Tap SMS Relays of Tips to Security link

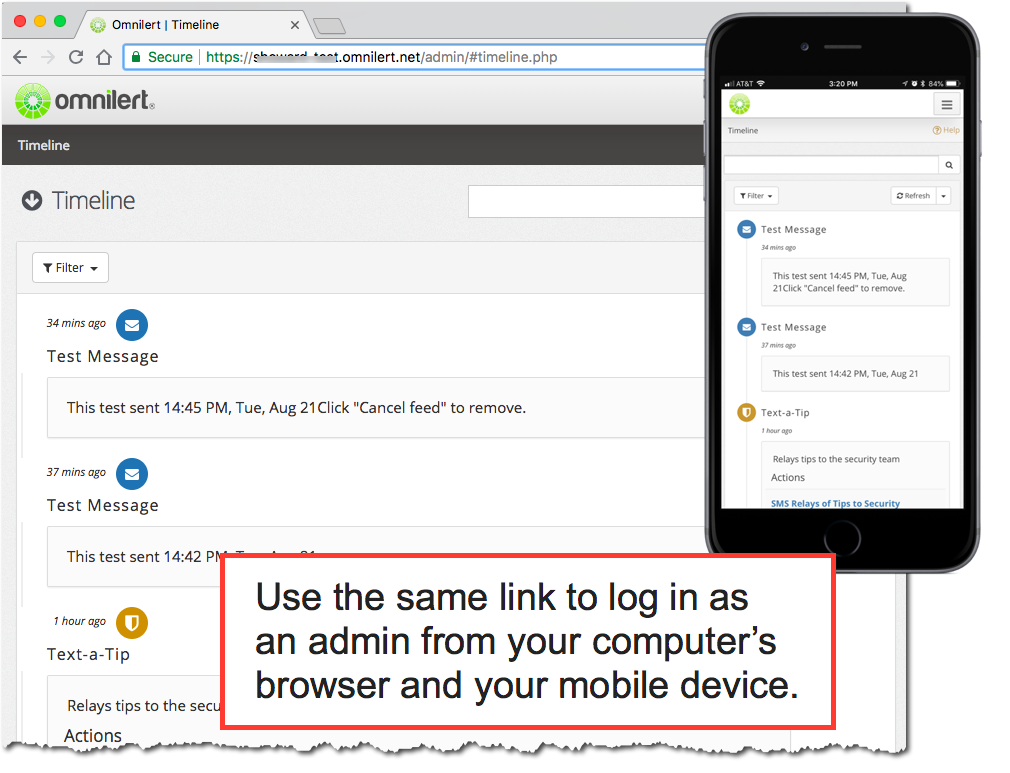(x=835, y=503)
